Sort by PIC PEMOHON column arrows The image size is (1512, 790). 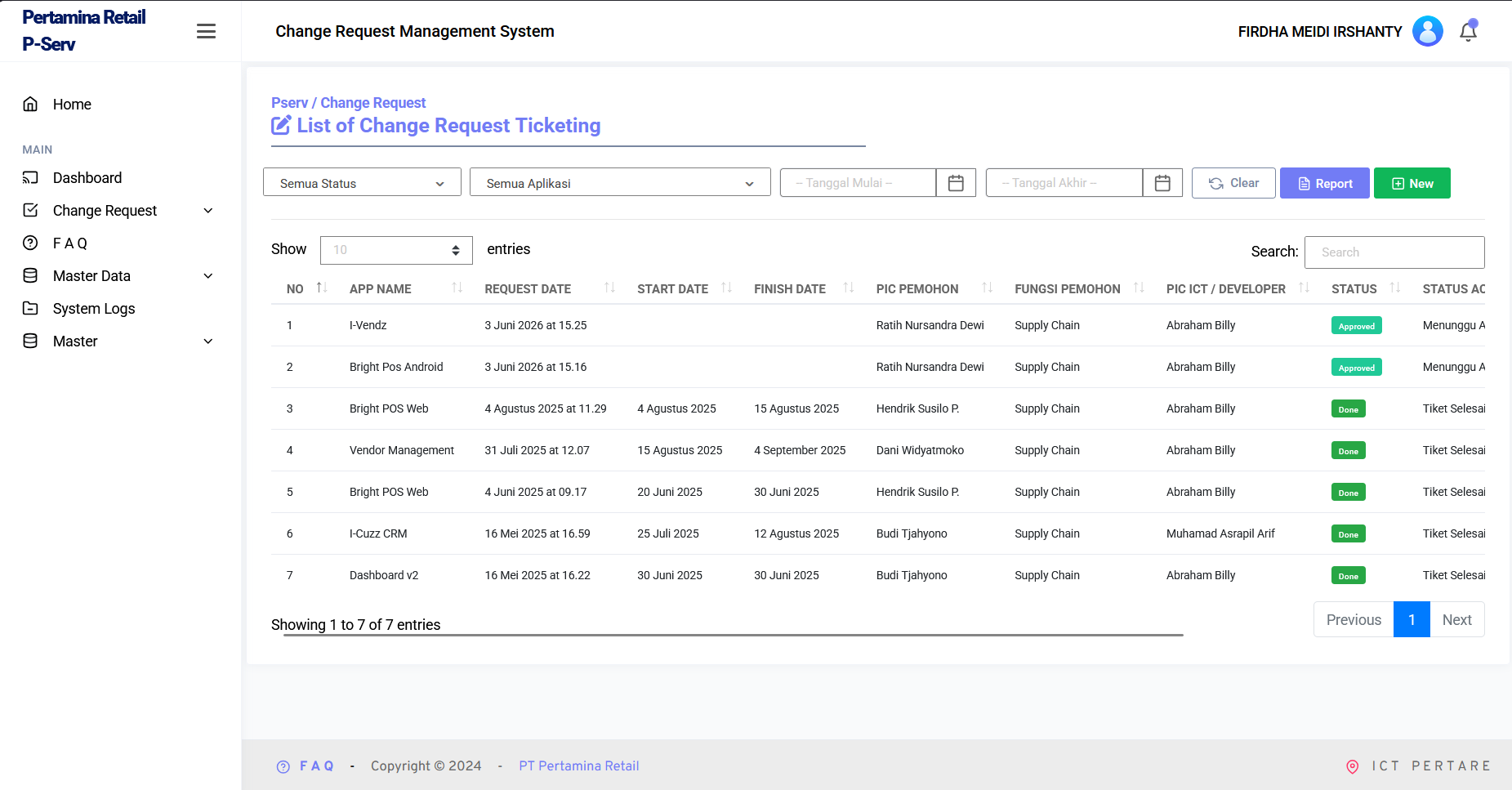pos(988,288)
